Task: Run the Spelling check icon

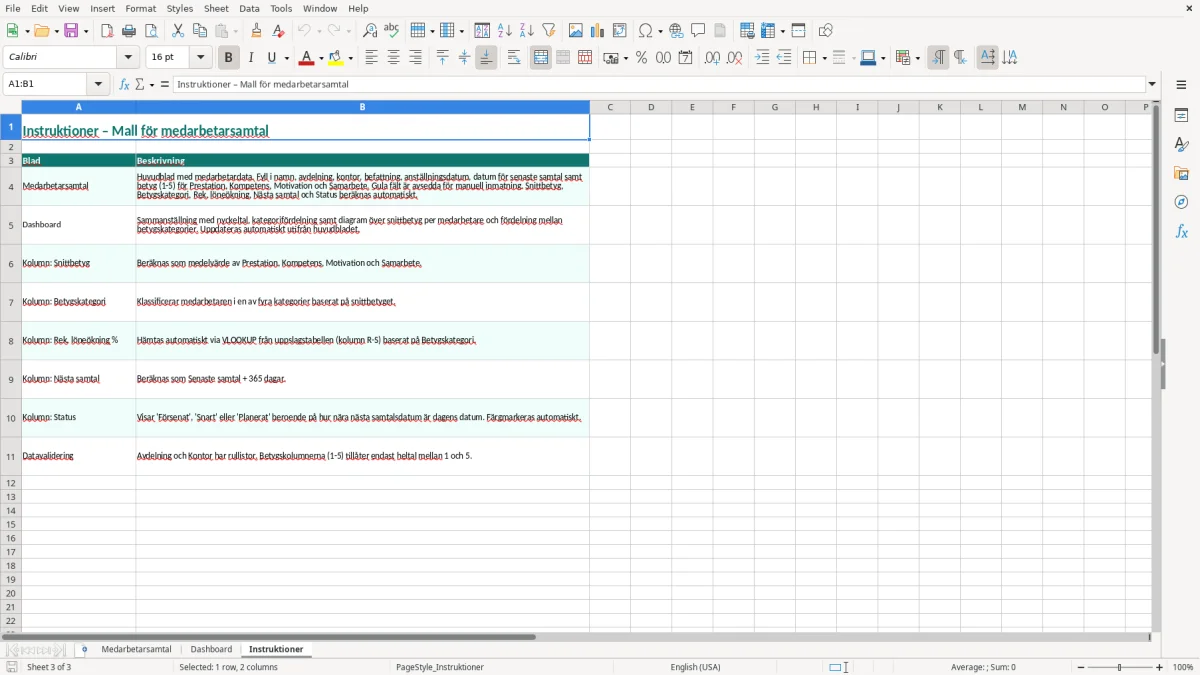Action: [x=392, y=31]
